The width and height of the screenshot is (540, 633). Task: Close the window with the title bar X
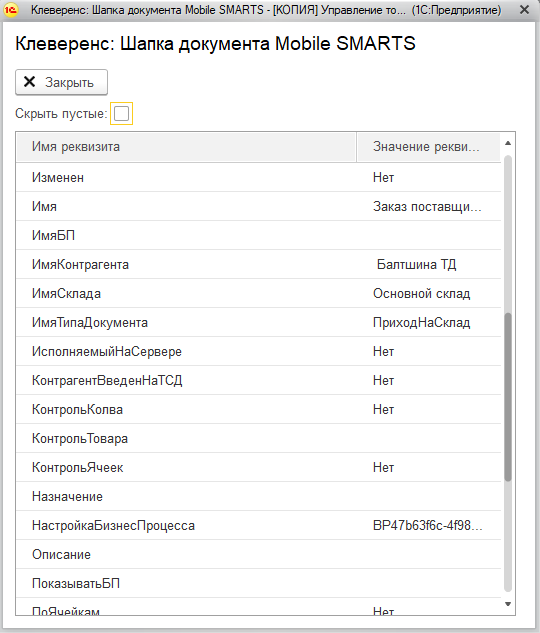(524, 10)
